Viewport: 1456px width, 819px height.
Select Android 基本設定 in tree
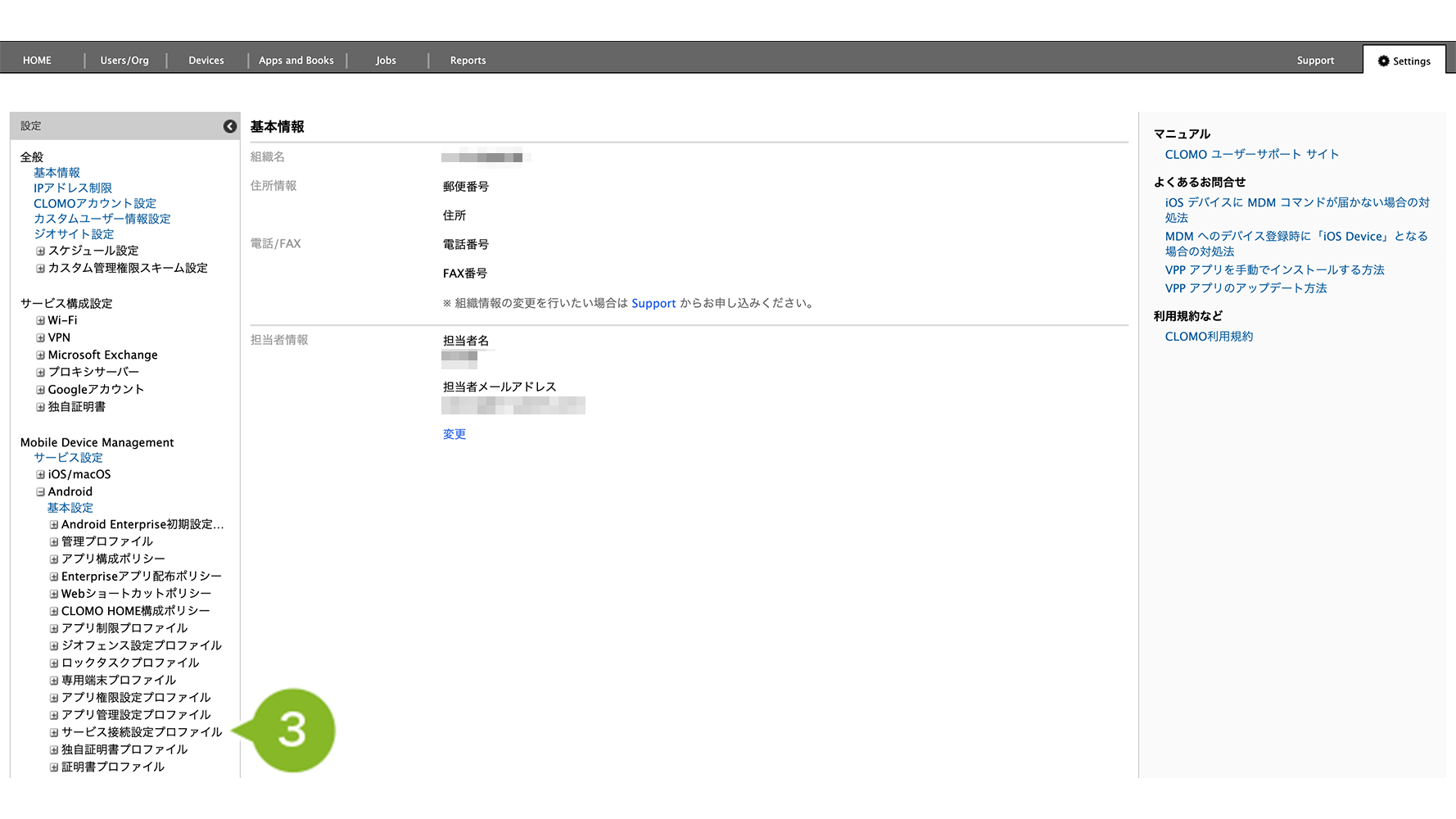(x=70, y=508)
